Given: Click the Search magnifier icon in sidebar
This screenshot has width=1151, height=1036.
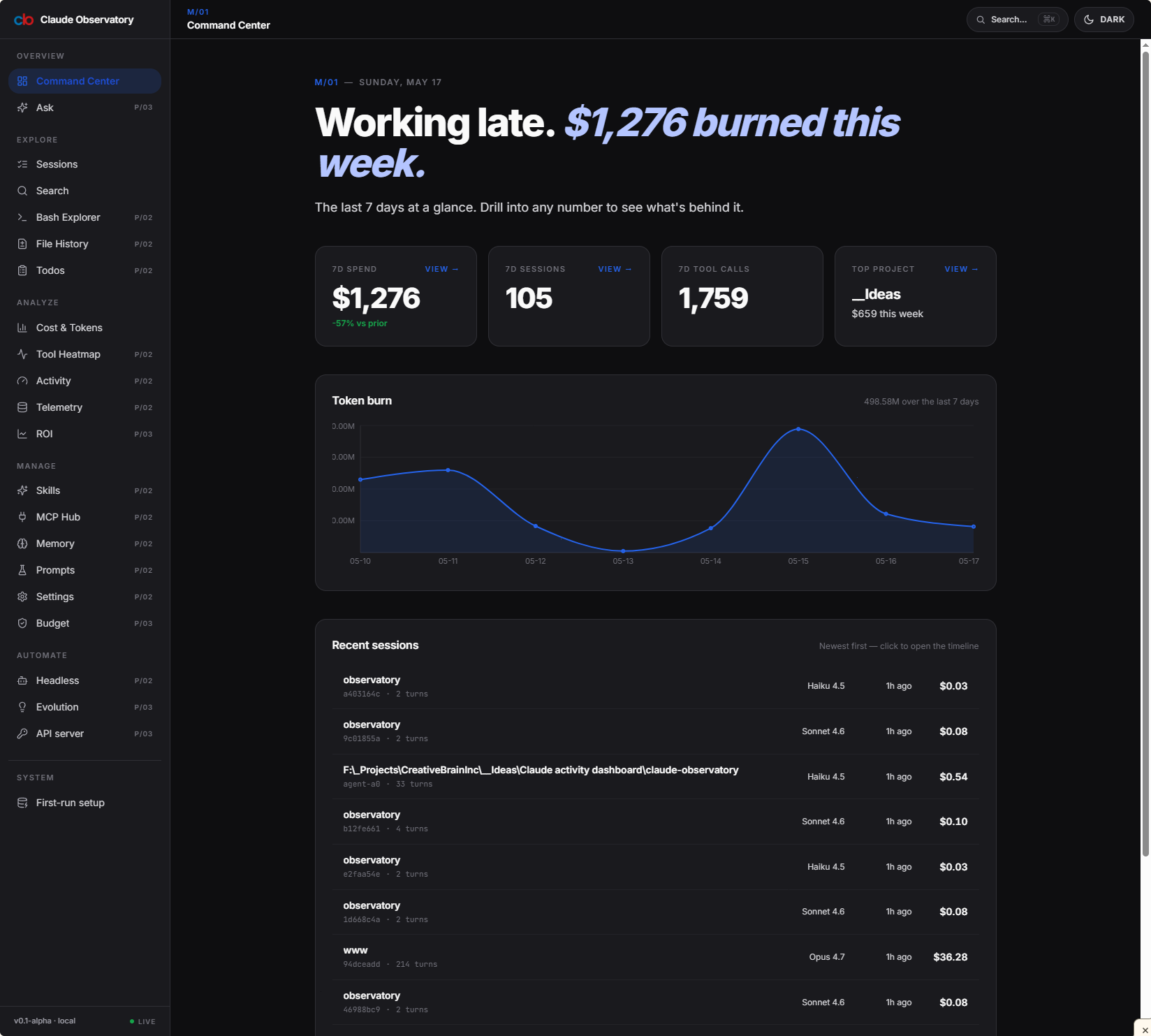Looking at the screenshot, I should pyautogui.click(x=22, y=191).
